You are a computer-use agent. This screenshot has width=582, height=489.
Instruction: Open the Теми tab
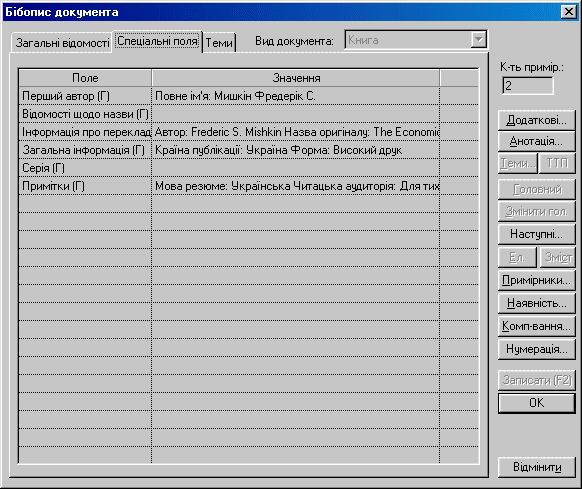pyautogui.click(x=219, y=43)
